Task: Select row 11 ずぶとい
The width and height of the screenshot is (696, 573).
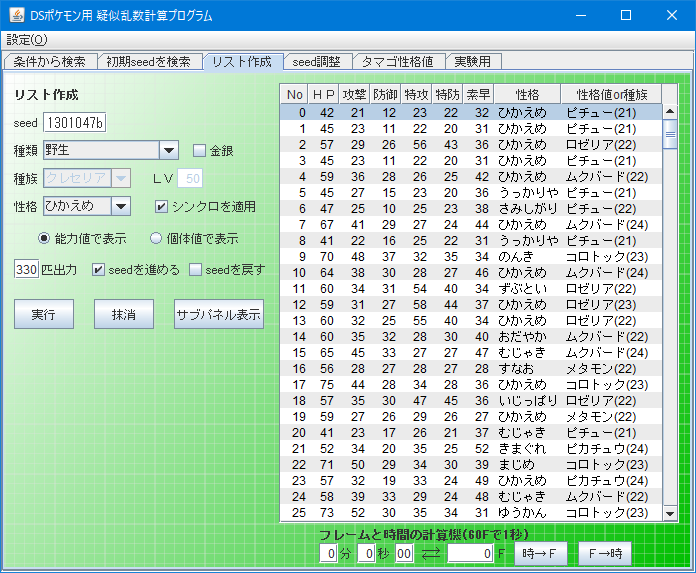Action: point(471,288)
